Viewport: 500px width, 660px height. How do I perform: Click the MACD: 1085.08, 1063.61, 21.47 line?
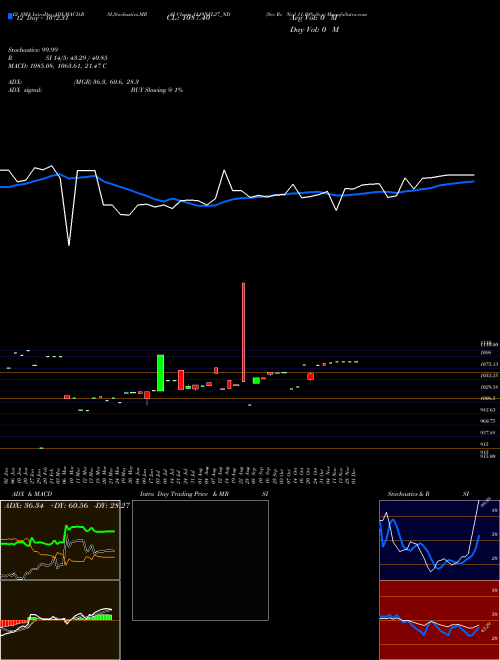point(58,66)
